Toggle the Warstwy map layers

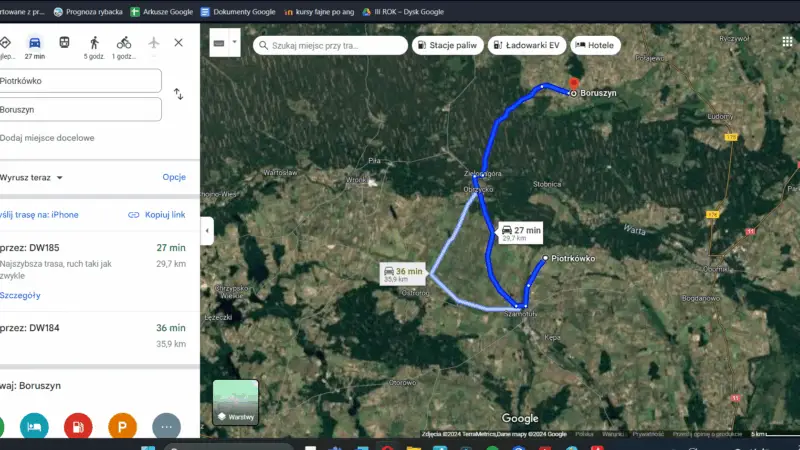[x=235, y=403]
